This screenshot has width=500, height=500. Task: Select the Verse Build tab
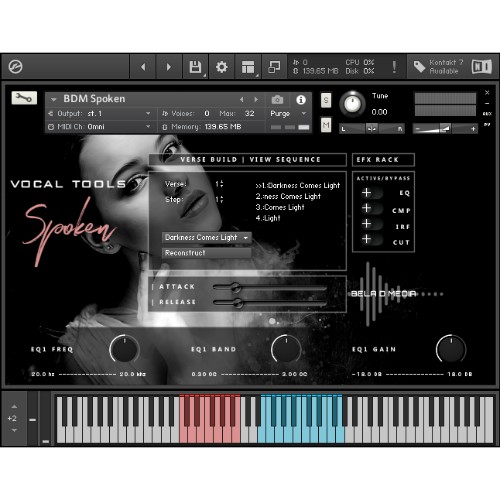coord(209,160)
